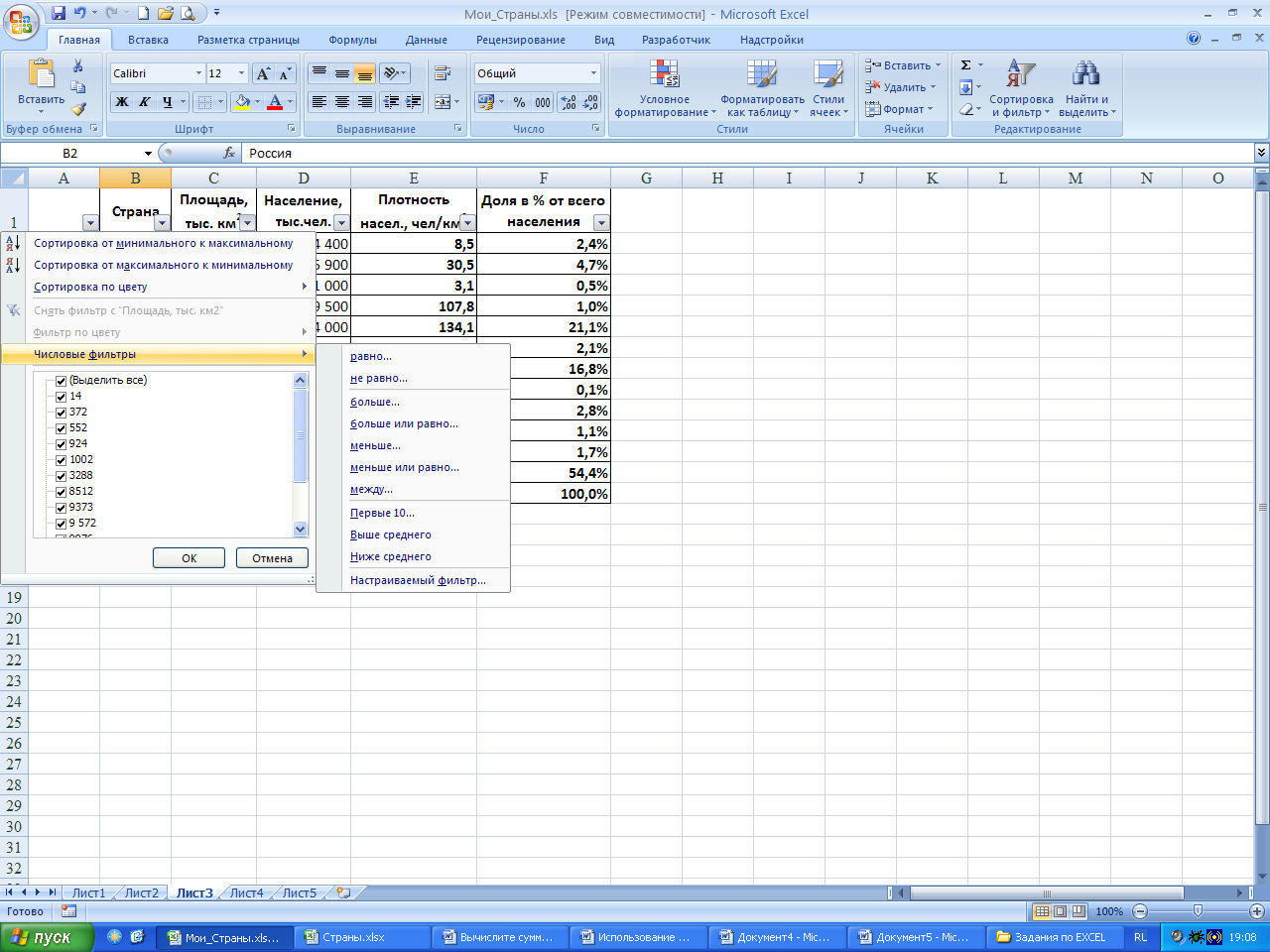Viewport: 1270px width, 952px height.
Task: Open filter dropdown for Население column
Action: pos(341,223)
